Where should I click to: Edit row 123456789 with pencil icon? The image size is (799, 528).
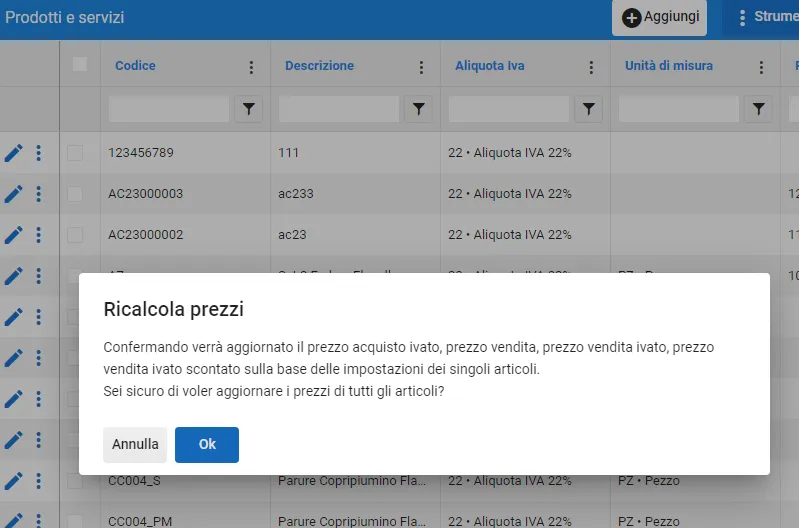tap(14, 153)
